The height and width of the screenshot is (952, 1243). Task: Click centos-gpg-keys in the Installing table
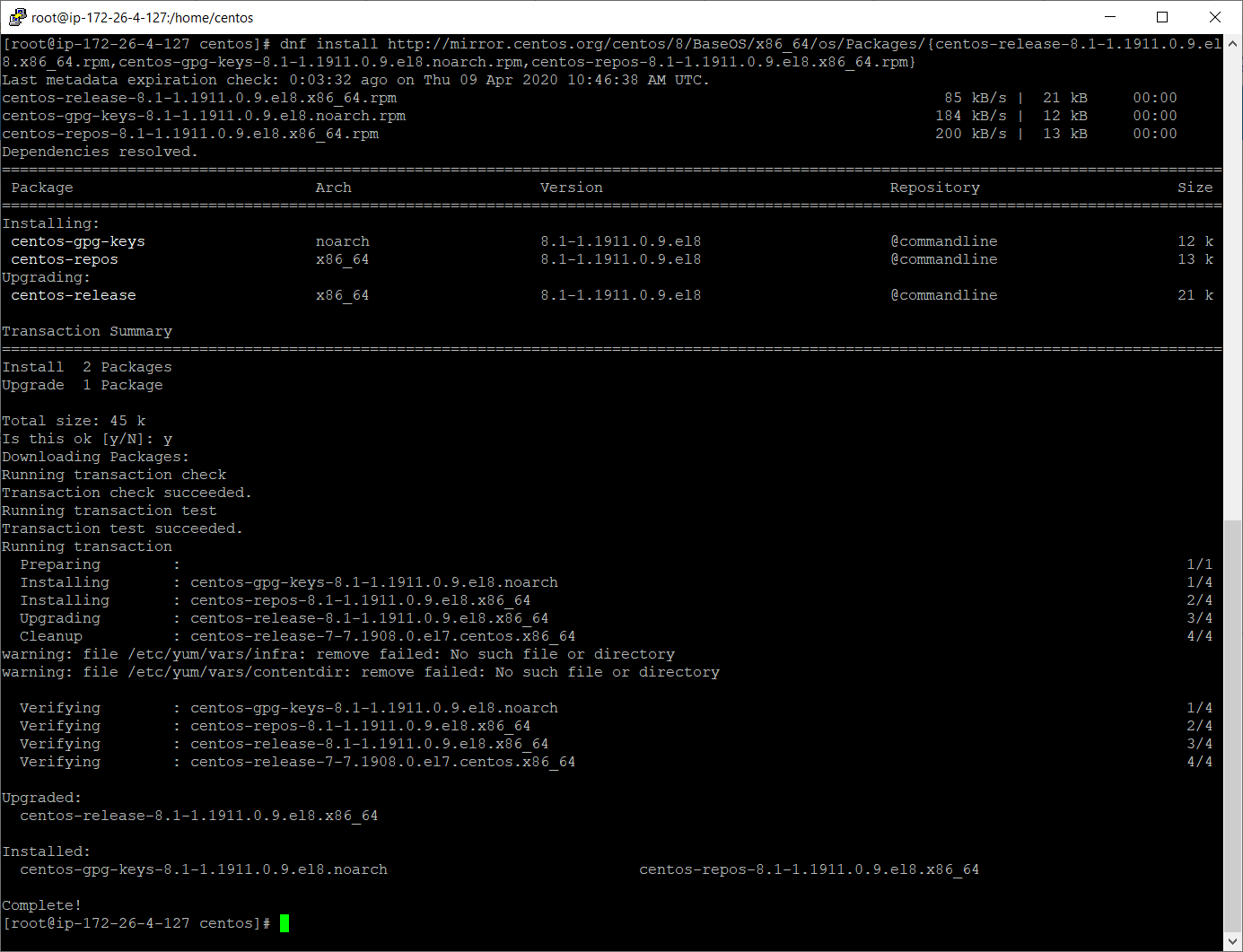(78, 241)
